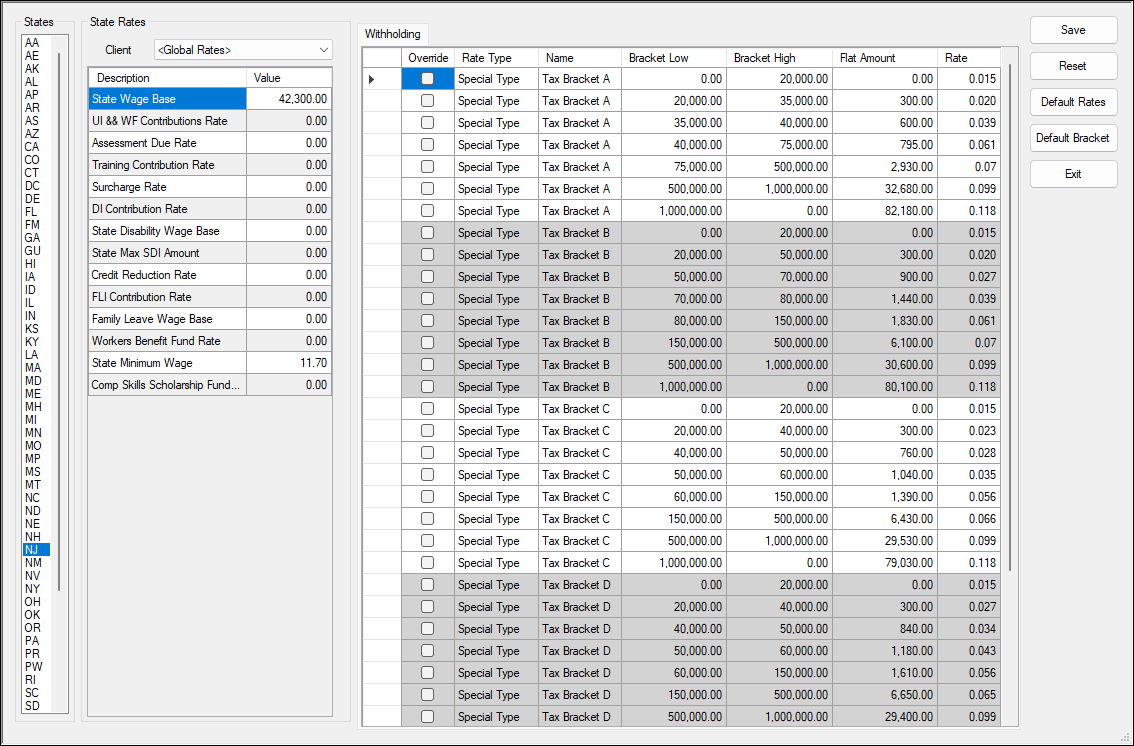Viewport: 1134px width, 746px height.
Task: Select FLI Contribution Rate row
Action: pyautogui.click(x=210, y=297)
